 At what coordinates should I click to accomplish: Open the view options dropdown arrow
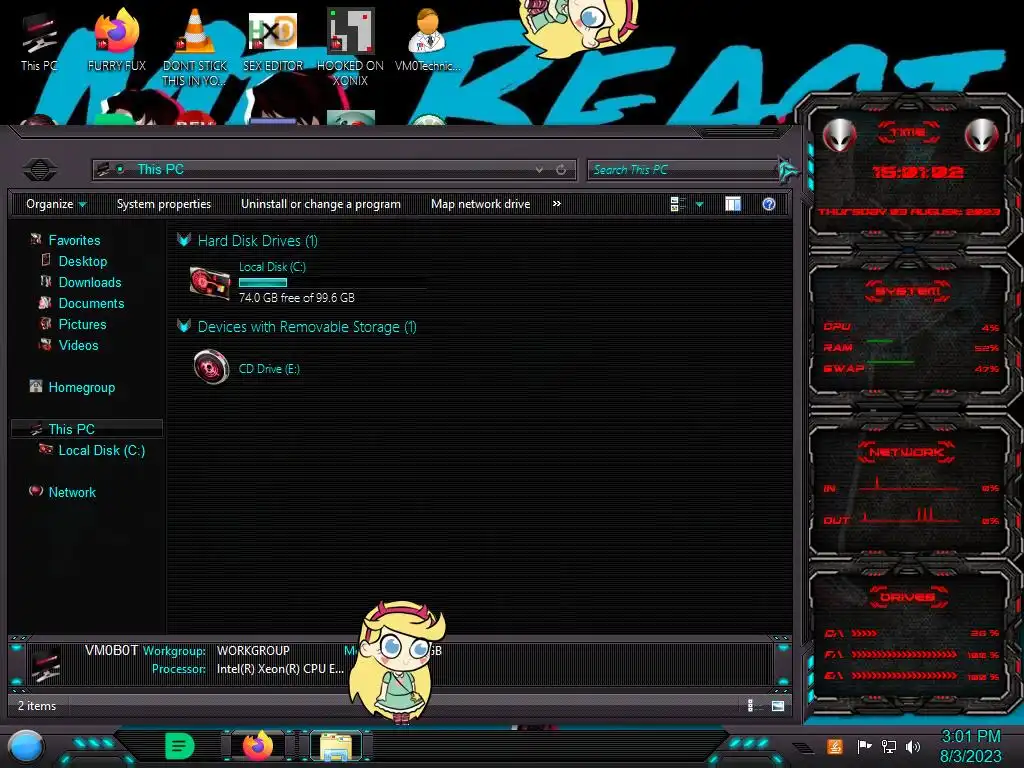699,204
